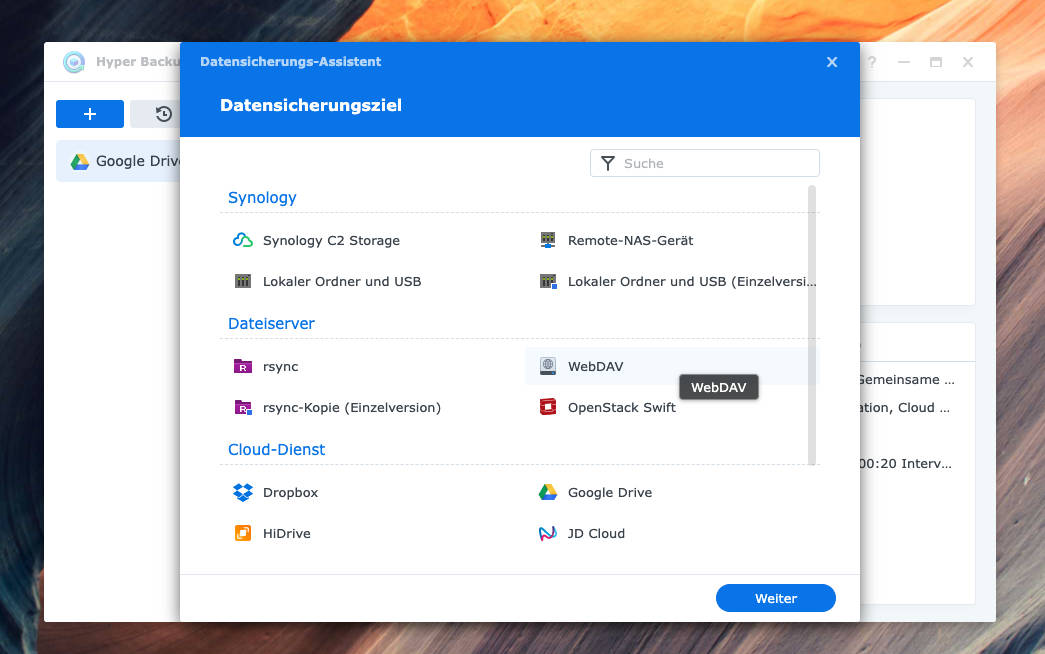Screen dimensions: 1045x654
Task: Close the Datensicherungs-Assistent dialog
Action: coord(831,61)
